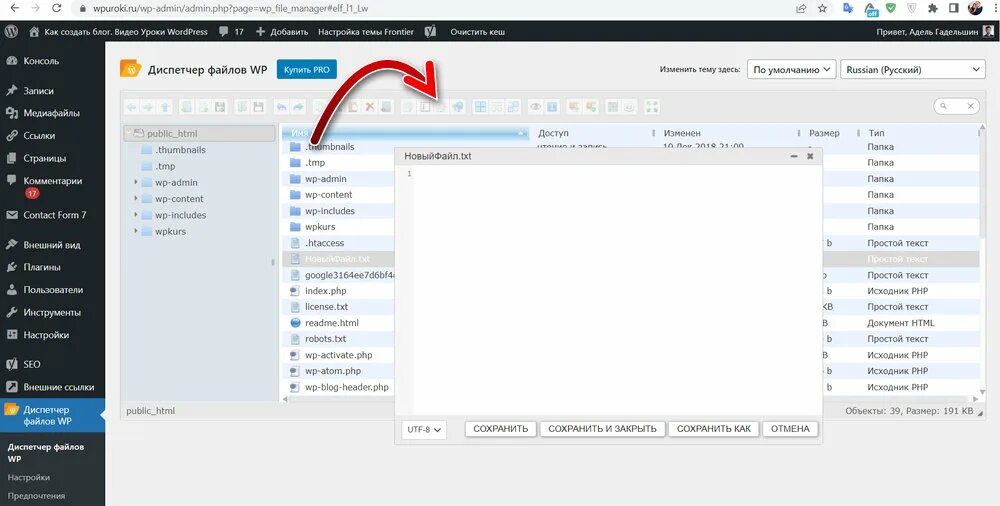Create a new folder via toolbar icon

186,107
